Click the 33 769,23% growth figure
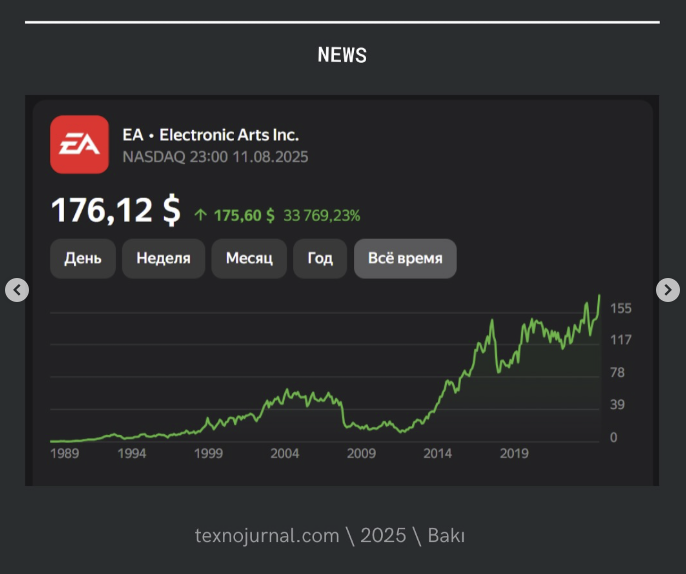Image resolution: width=686 pixels, height=574 pixels. (322, 215)
